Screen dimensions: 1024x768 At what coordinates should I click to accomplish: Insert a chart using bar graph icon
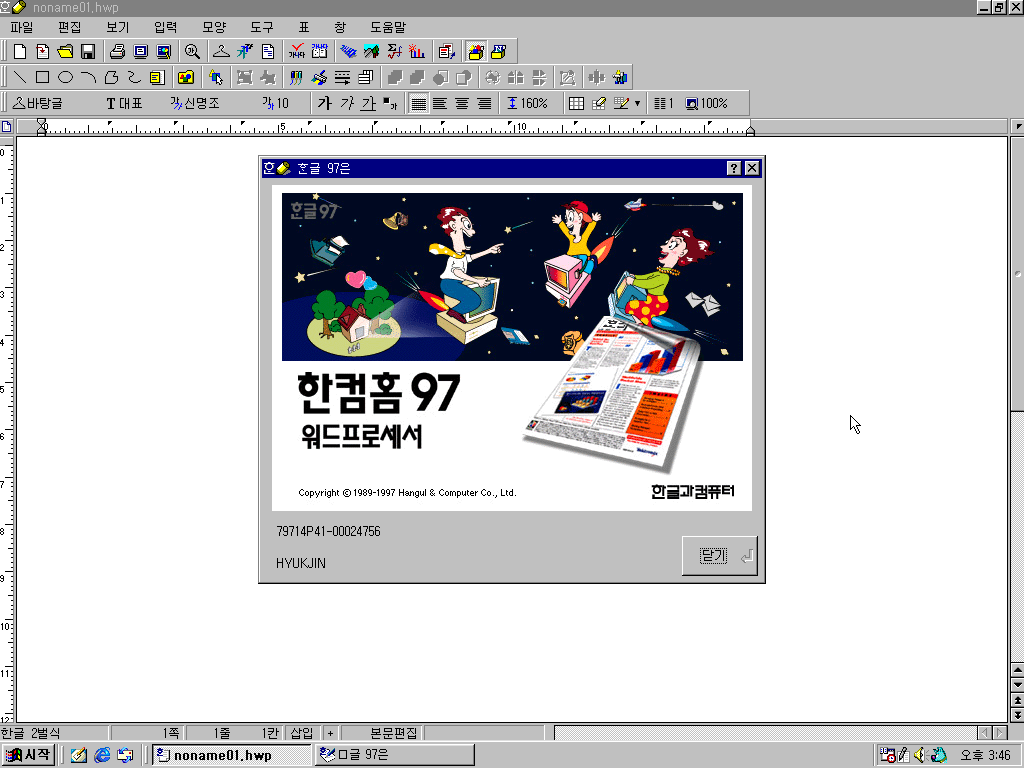416,52
